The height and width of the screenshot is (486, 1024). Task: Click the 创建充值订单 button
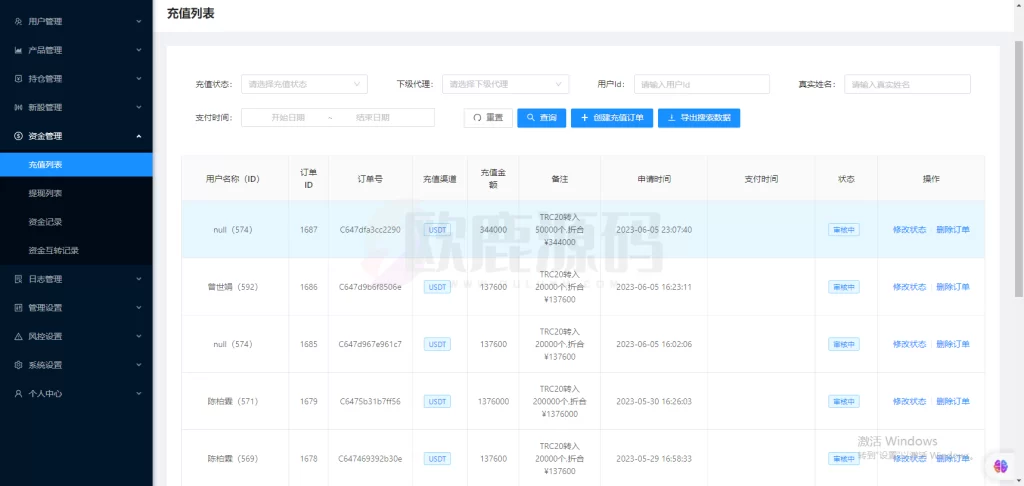pos(612,118)
